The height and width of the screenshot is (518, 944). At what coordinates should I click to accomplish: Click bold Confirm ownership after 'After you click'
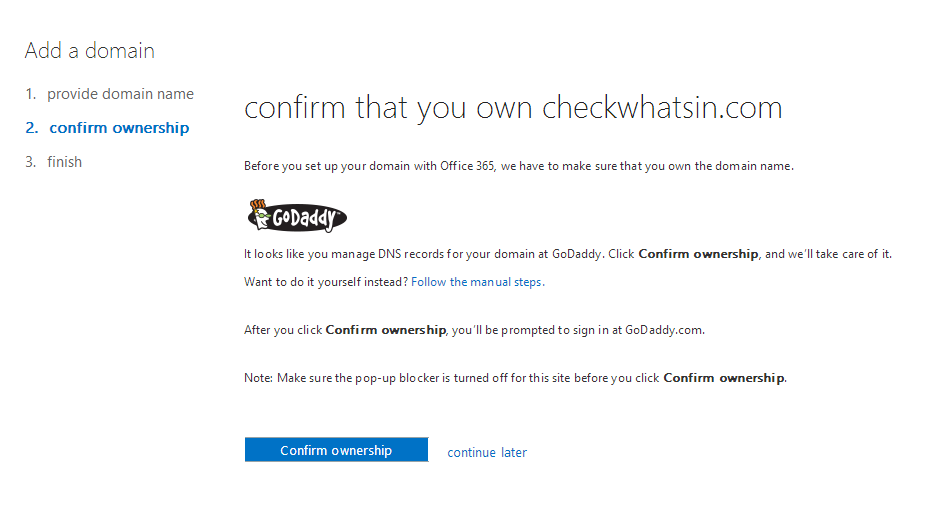pos(386,330)
